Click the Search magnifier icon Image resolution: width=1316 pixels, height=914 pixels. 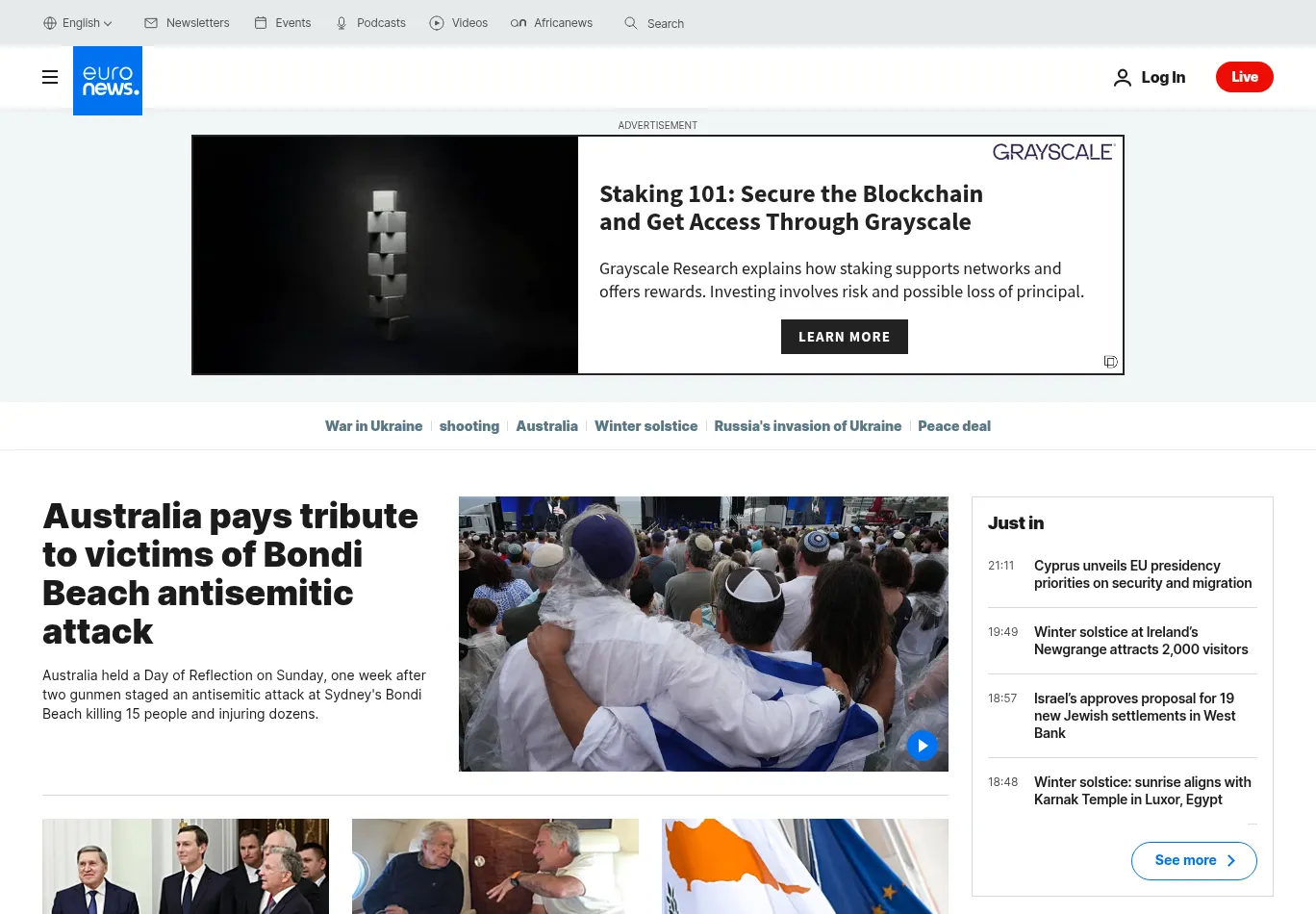(631, 23)
